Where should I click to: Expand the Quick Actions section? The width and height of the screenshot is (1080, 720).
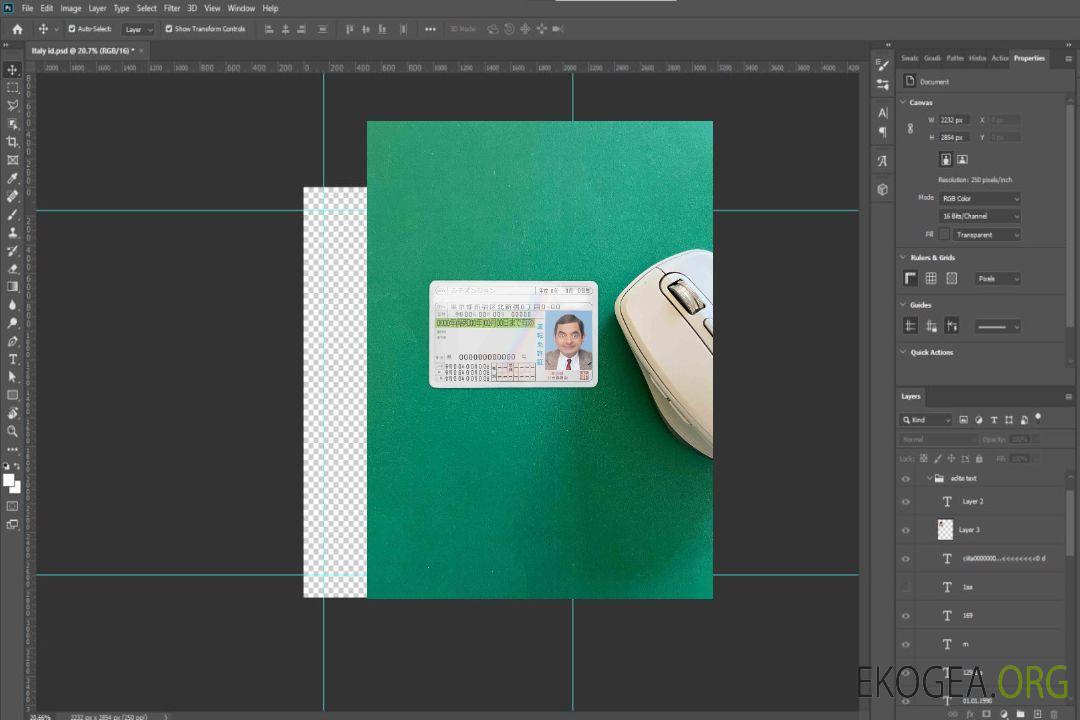903,352
